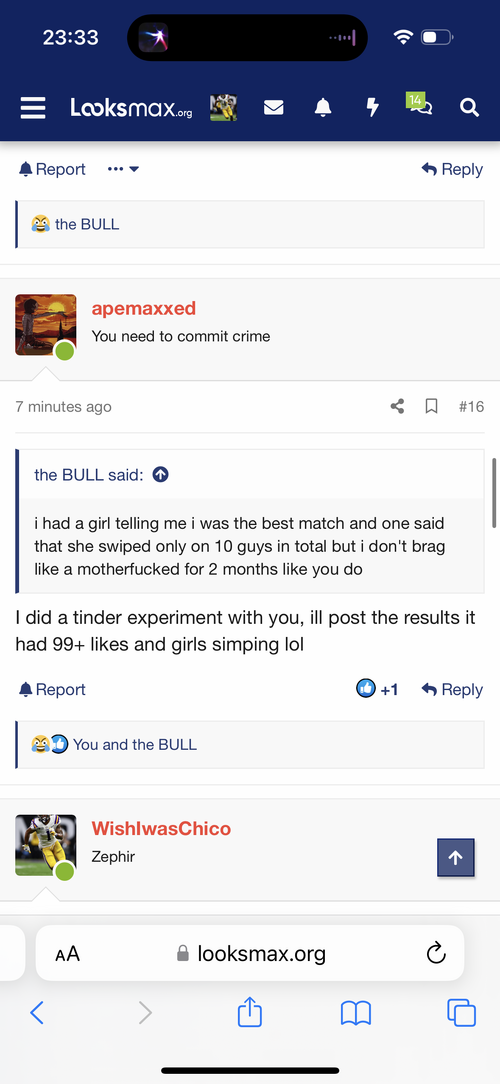Image resolution: width=500 pixels, height=1084 pixels.
Task: Open WishIwasChico's profile link
Action: [x=161, y=828]
